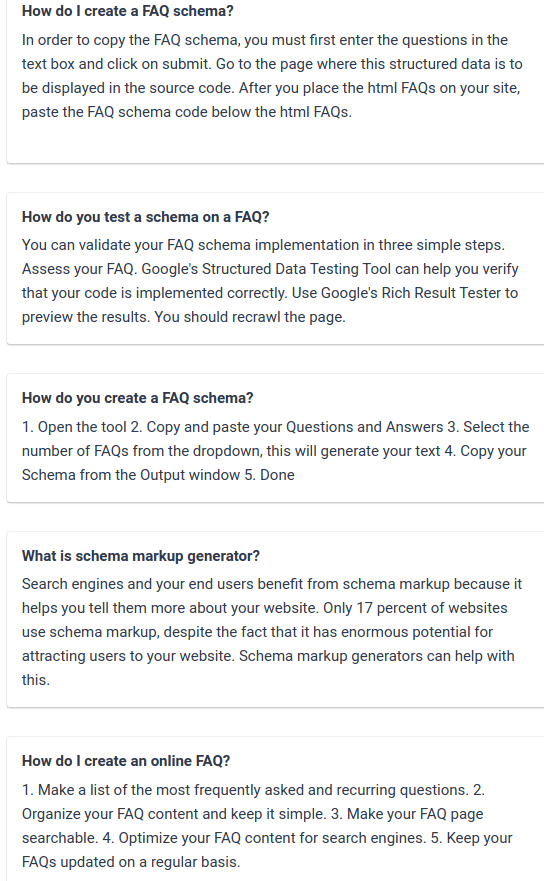Click the "How do you create a FAQ schema?" heading
Screen dimensions: 544x881
(138, 398)
